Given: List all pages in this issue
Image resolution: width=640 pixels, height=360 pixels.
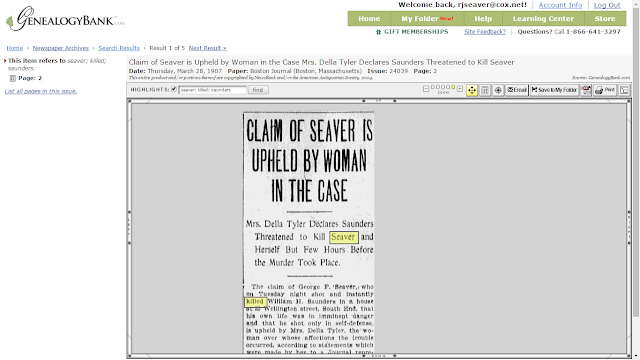Looking at the screenshot, I should point(41,91).
